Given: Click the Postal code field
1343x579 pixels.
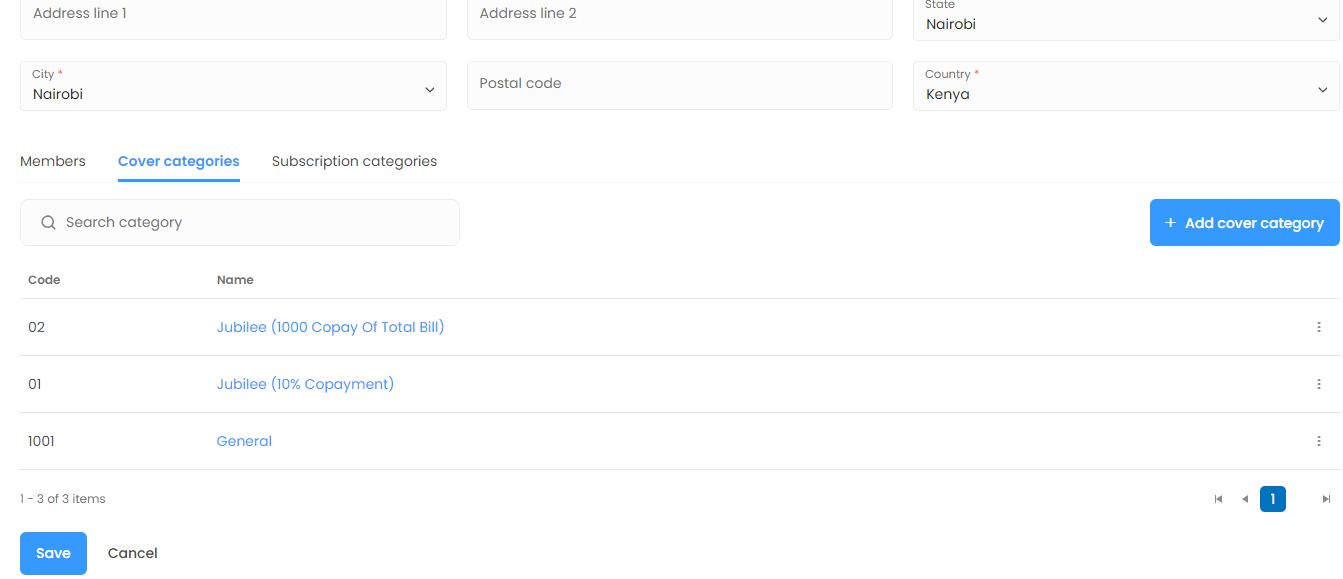Looking at the screenshot, I should tap(679, 86).
